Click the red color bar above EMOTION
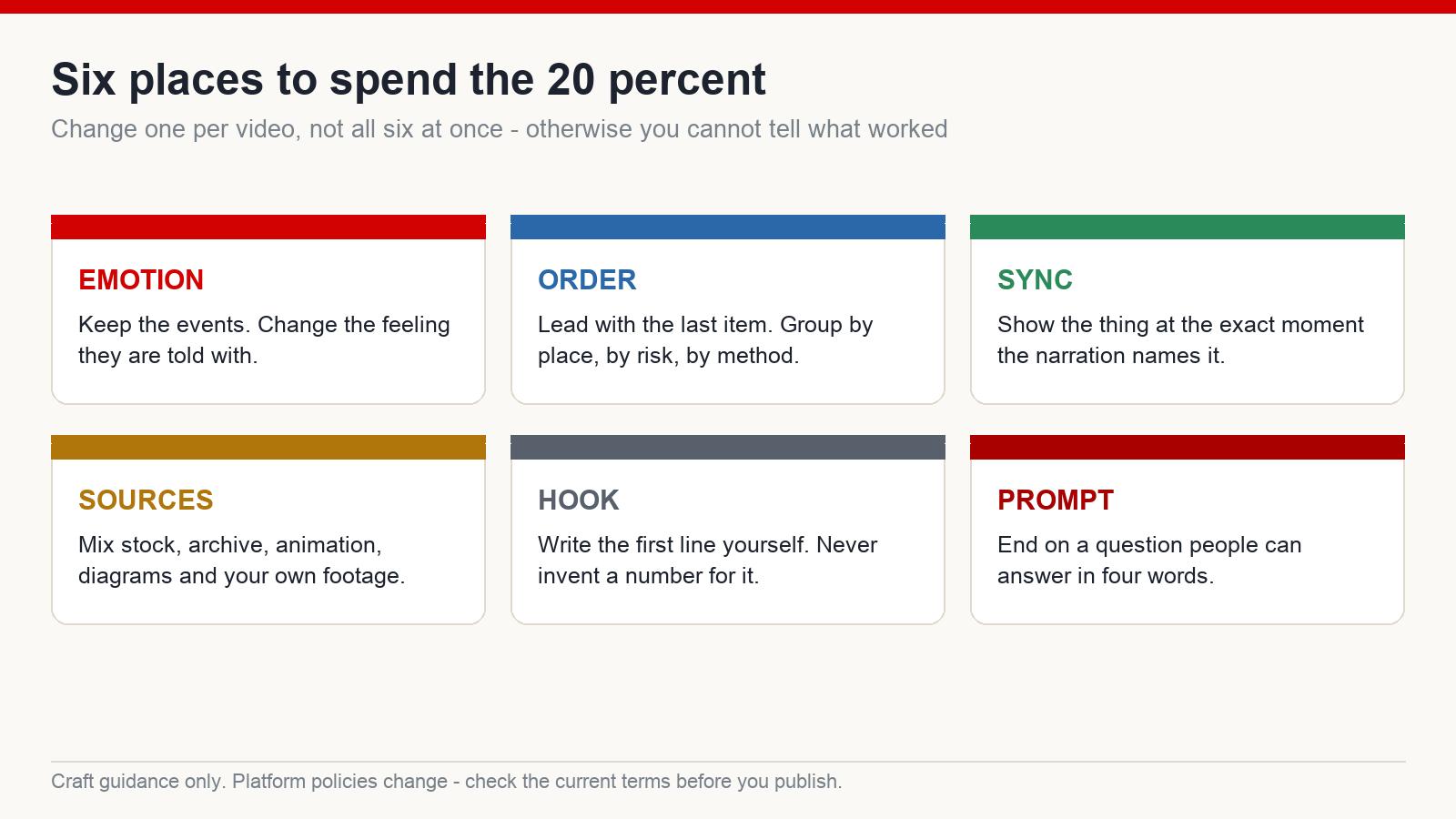Screen dimensions: 1456x819 (268, 227)
